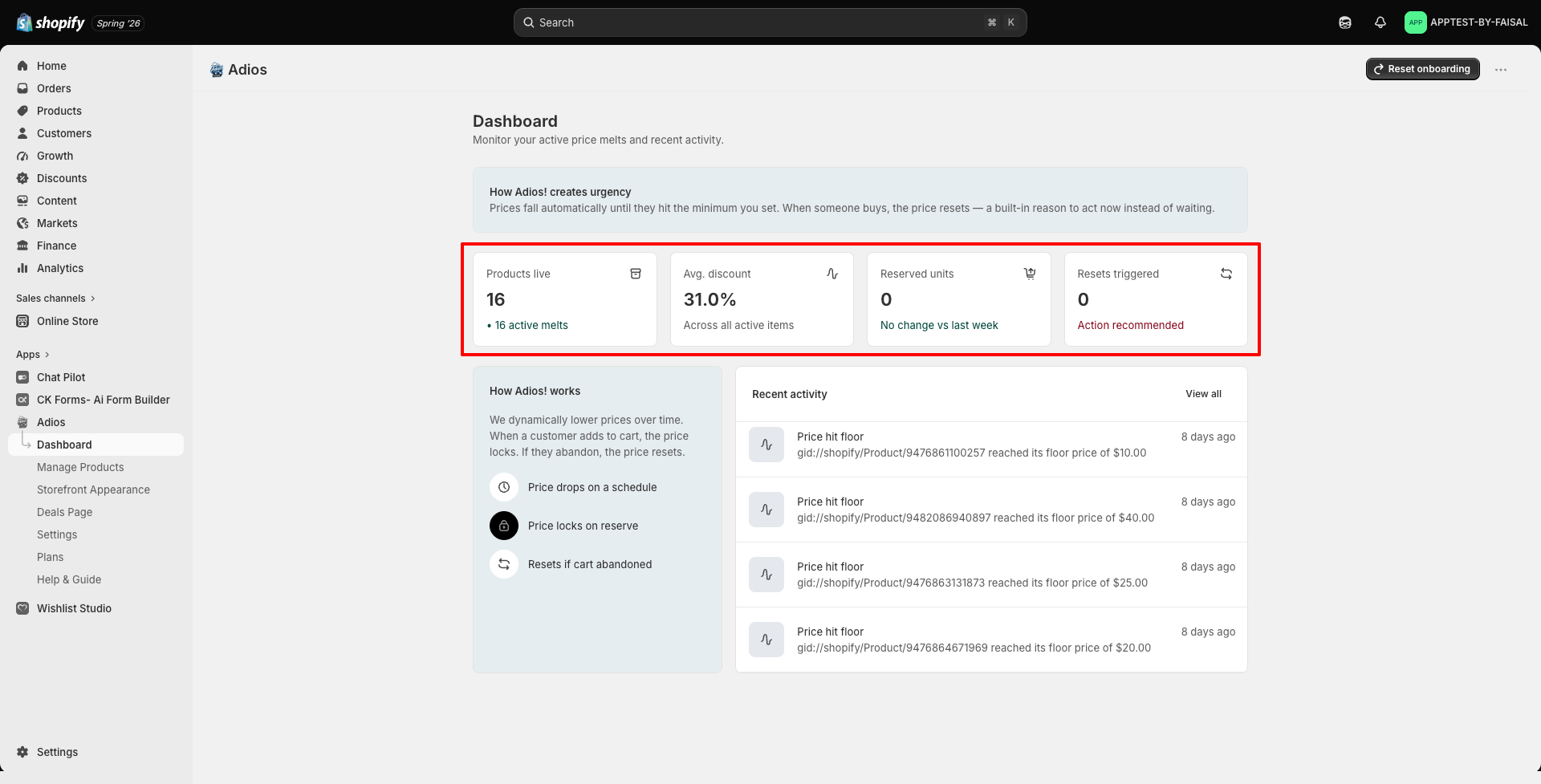Screen dimensions: 1541x784
Task: Click the Shopify logo
Action: [x=51, y=22]
